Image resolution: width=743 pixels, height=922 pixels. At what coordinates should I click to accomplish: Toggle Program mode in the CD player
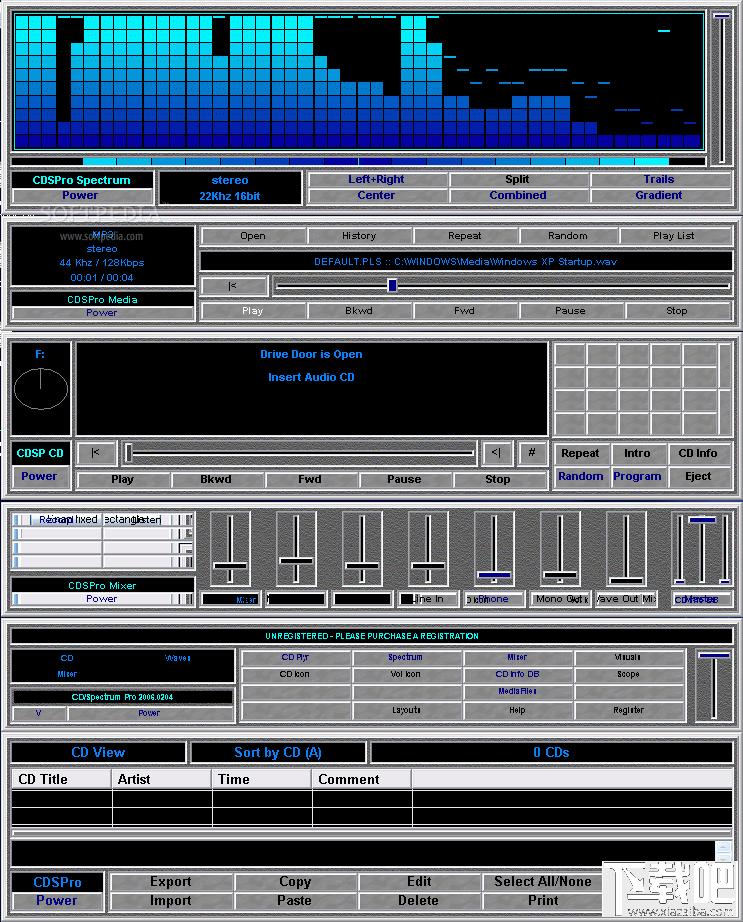tap(637, 476)
